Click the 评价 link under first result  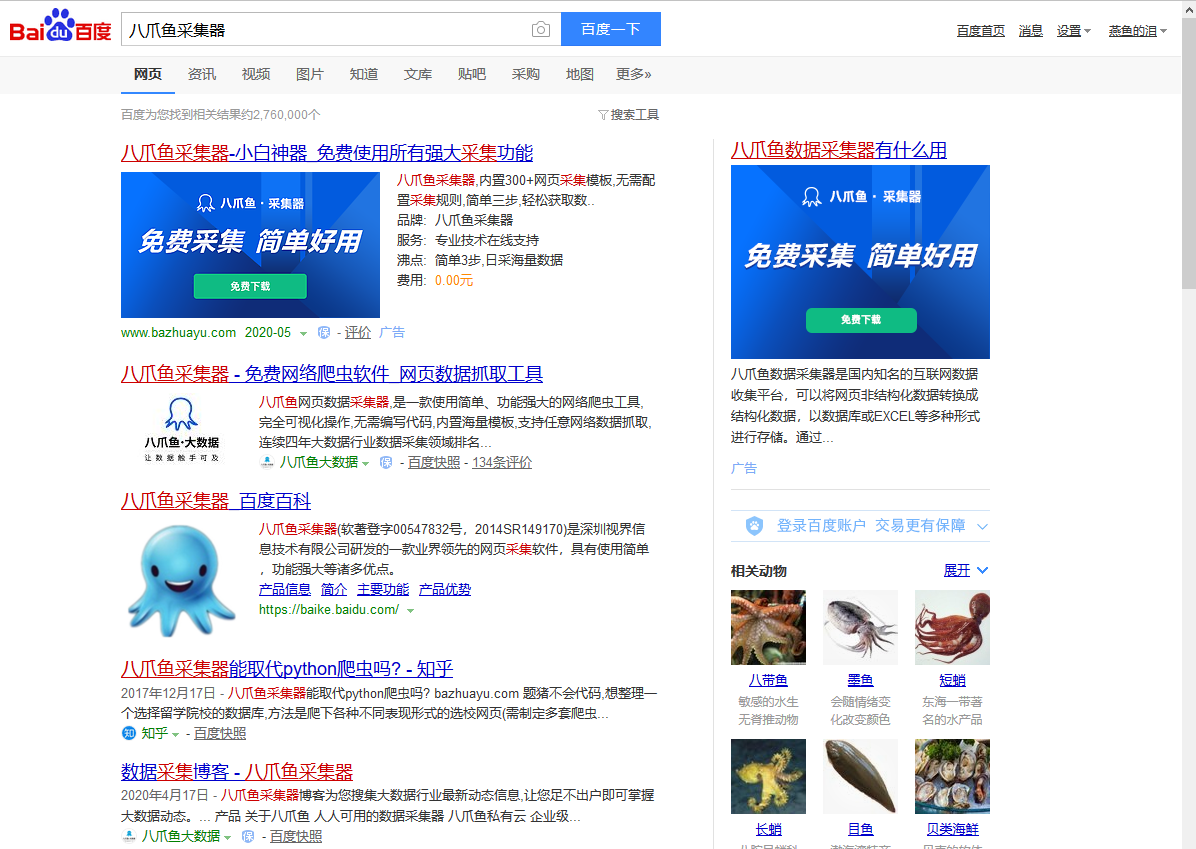[x=358, y=333]
